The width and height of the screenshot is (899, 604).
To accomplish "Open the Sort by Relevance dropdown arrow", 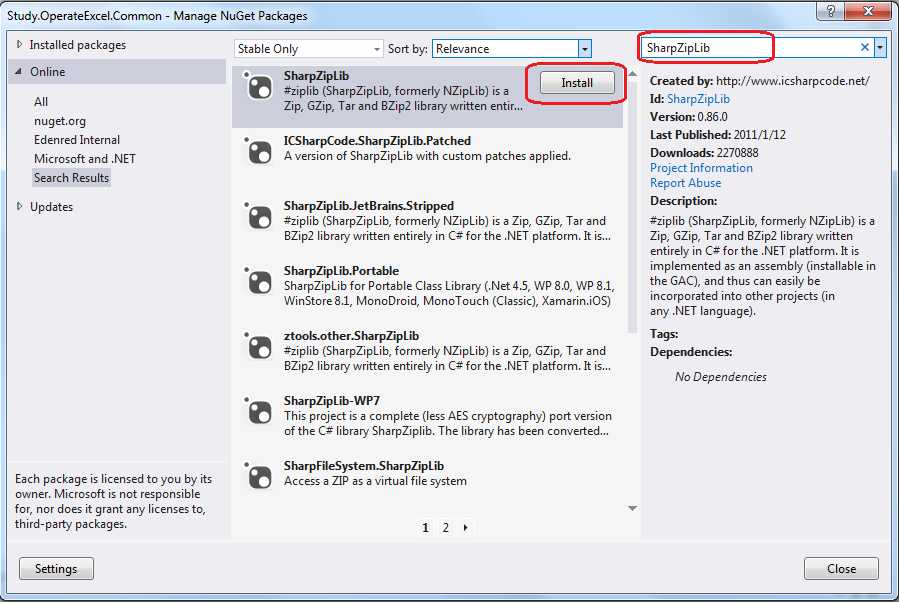I will 584,49.
